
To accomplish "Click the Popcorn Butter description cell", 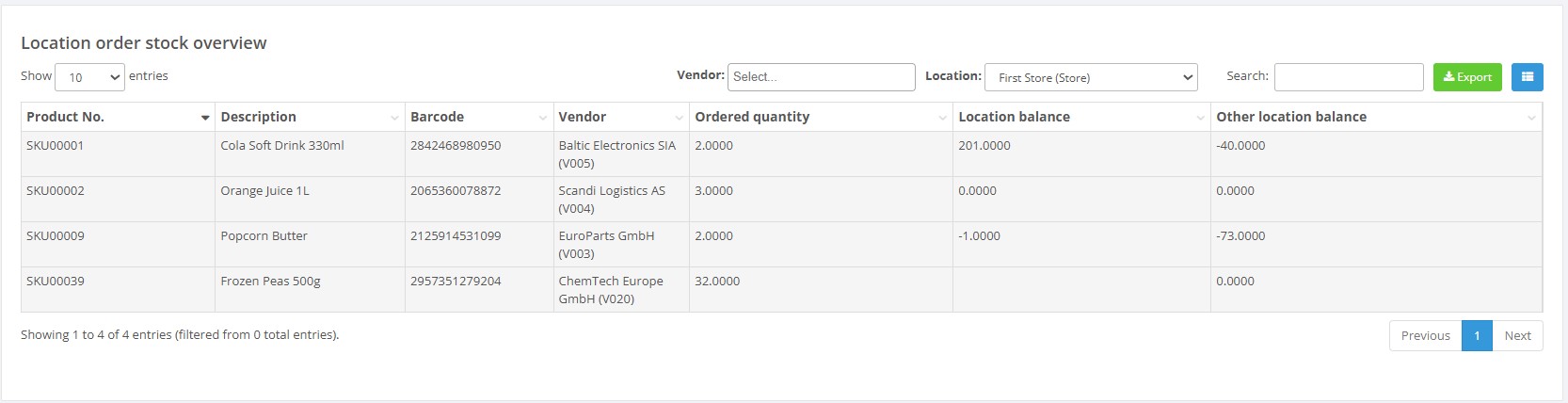I will click(x=310, y=245).
